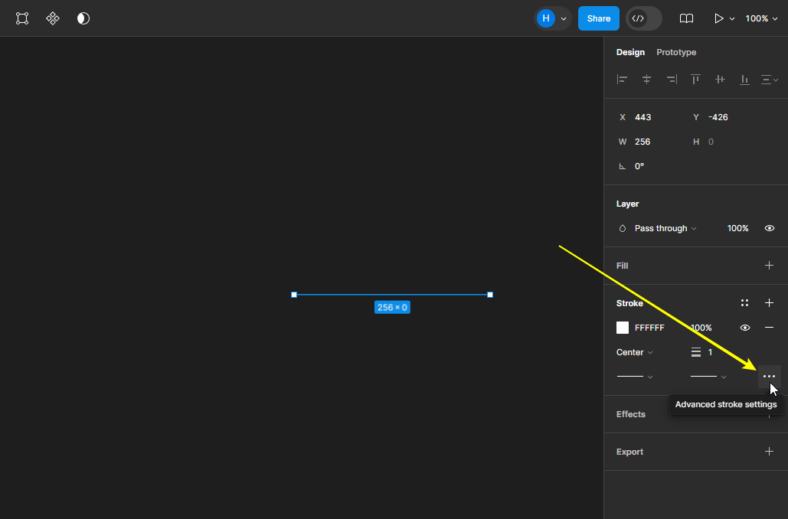
Task: Click the align bottom icon
Action: (745, 79)
